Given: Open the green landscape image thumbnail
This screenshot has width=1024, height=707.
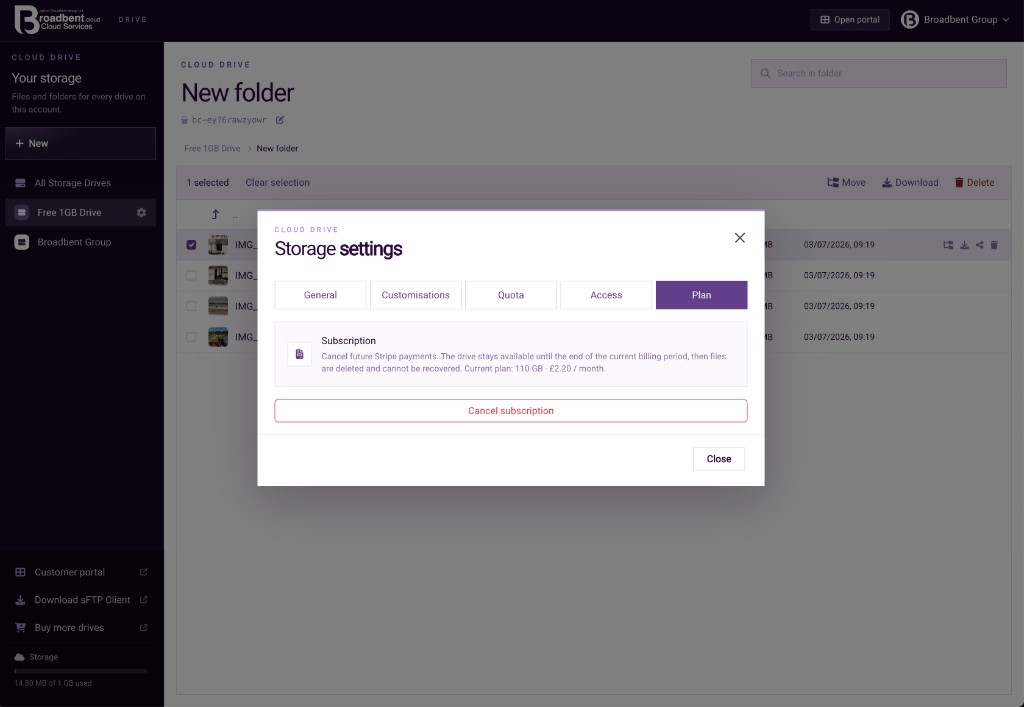Looking at the screenshot, I should 218,337.
